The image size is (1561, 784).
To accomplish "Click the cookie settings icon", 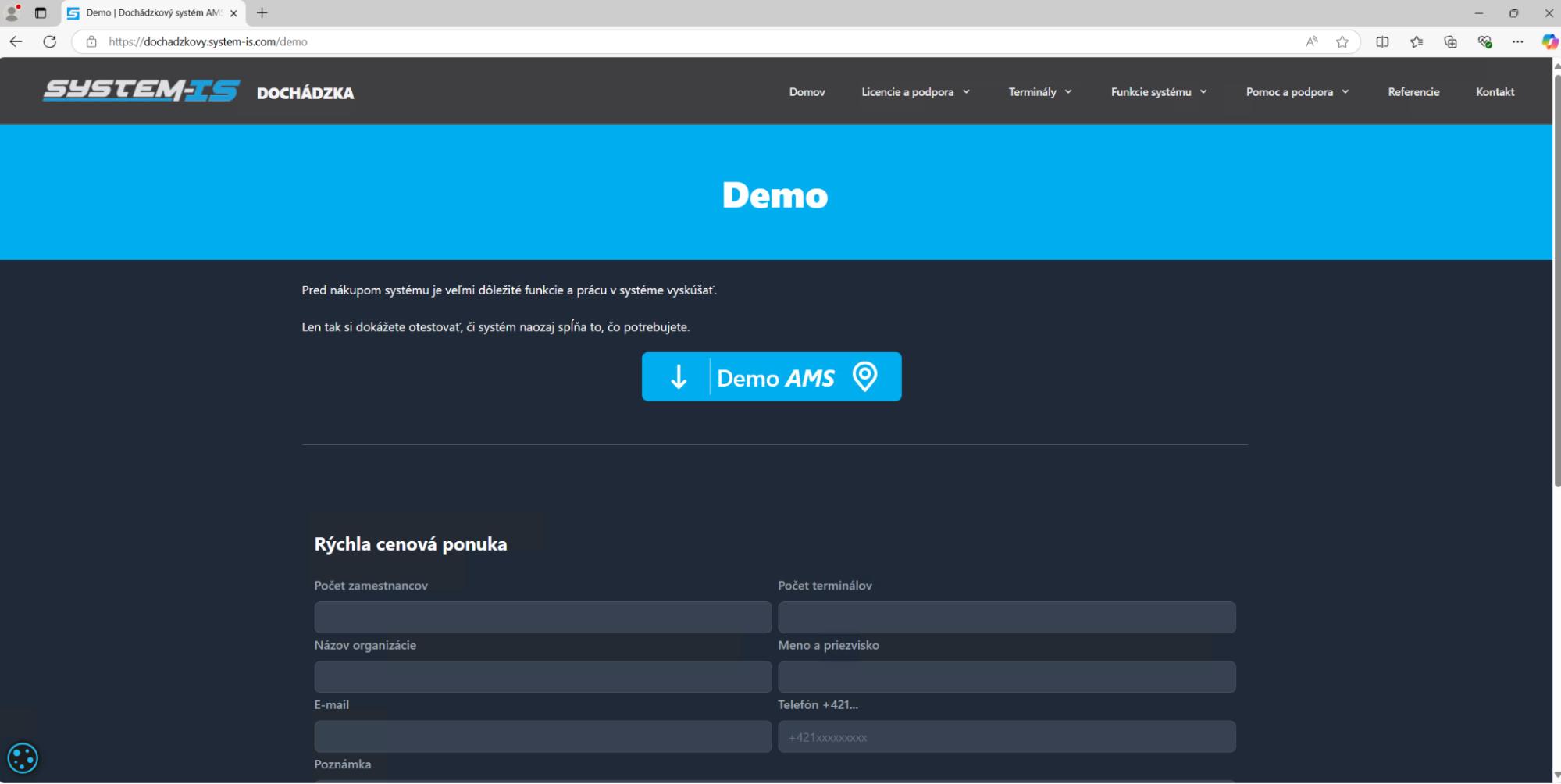I will coord(22,757).
